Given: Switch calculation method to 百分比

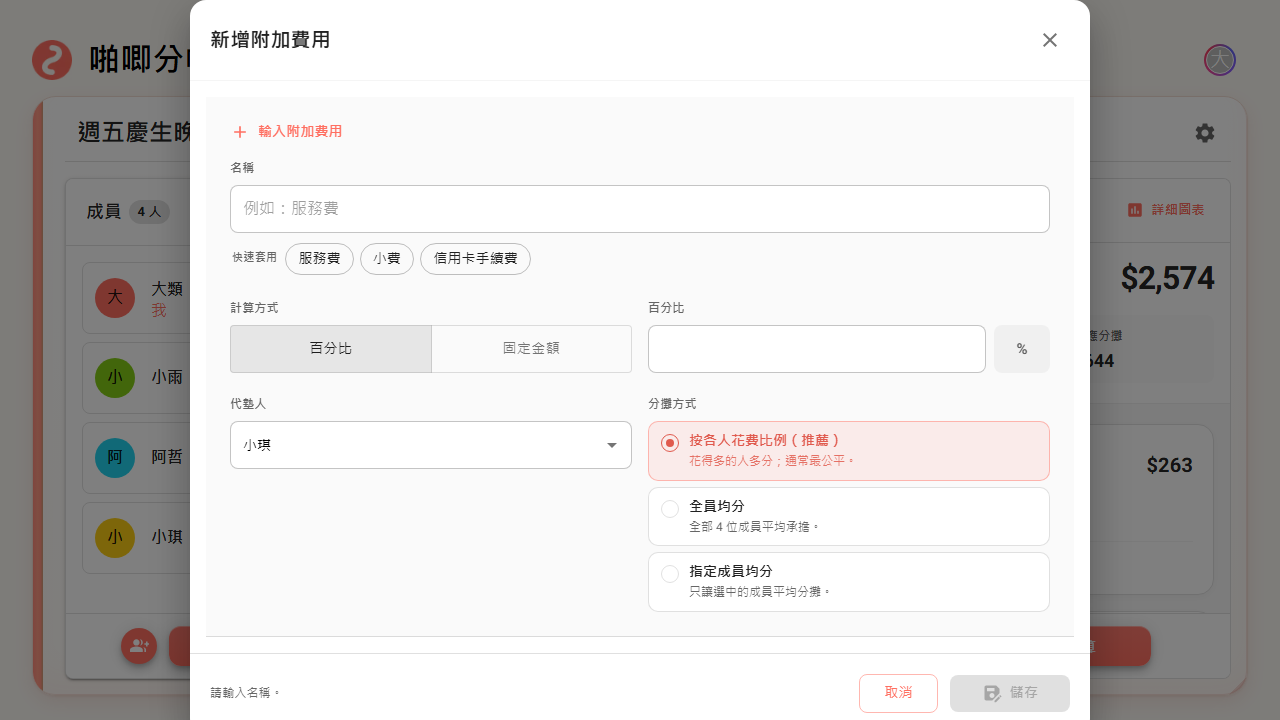Looking at the screenshot, I should pyautogui.click(x=331, y=349).
